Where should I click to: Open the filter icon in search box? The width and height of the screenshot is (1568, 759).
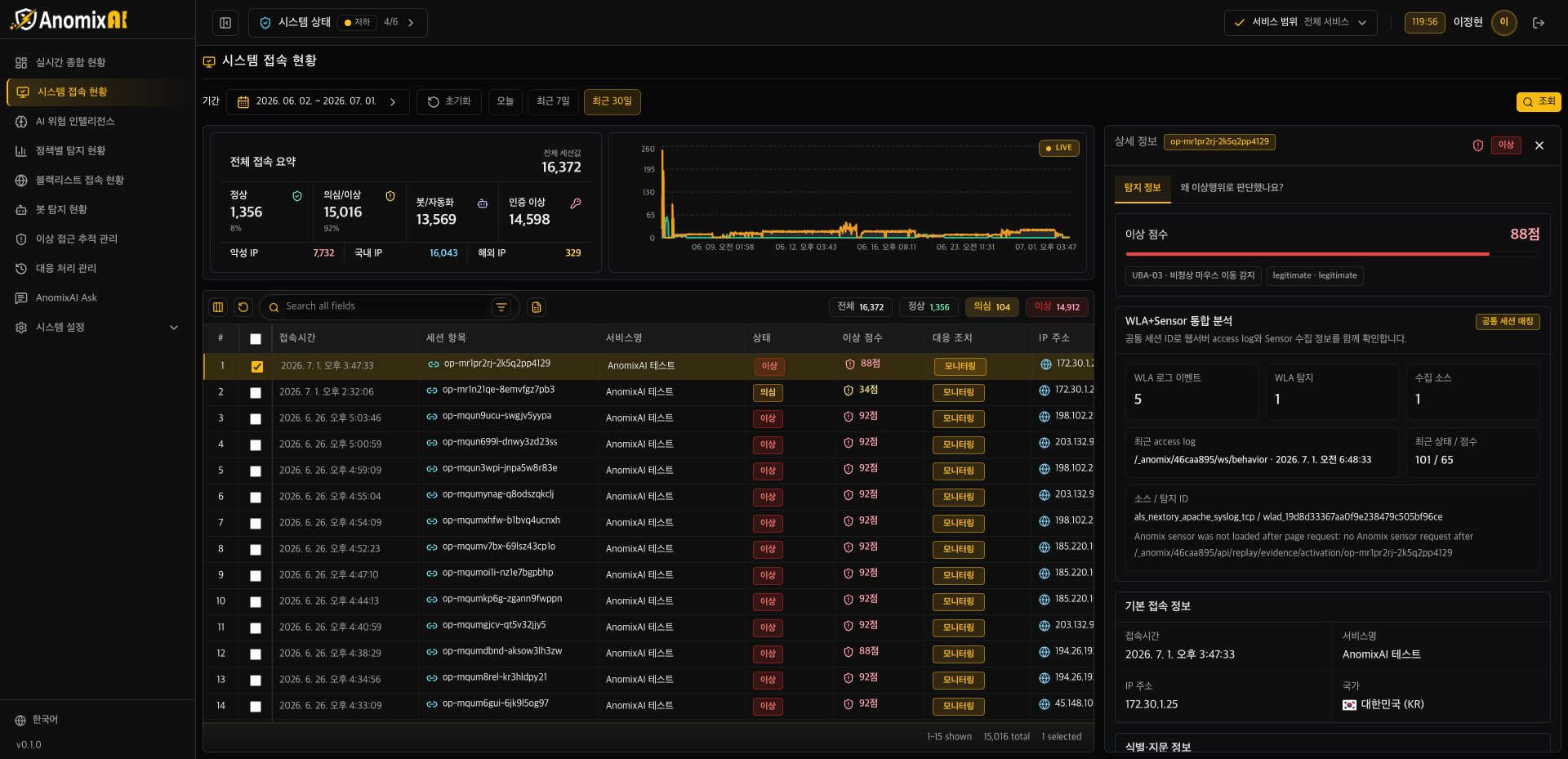pyautogui.click(x=501, y=307)
